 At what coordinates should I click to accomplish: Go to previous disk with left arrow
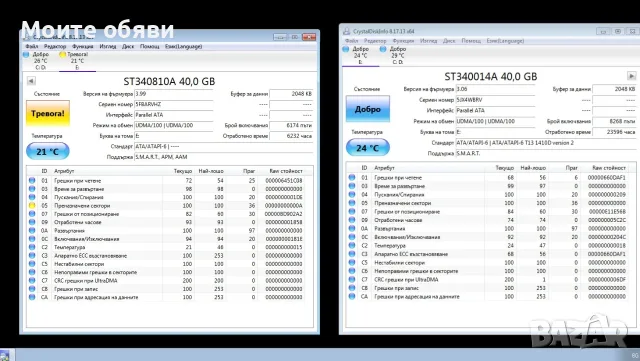pos(31,81)
